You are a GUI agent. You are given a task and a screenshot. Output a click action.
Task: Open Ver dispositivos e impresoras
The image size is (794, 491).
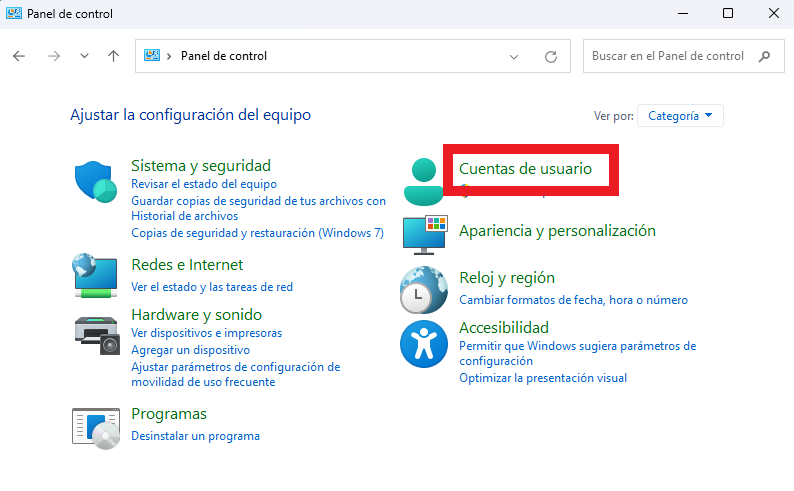pos(207,333)
